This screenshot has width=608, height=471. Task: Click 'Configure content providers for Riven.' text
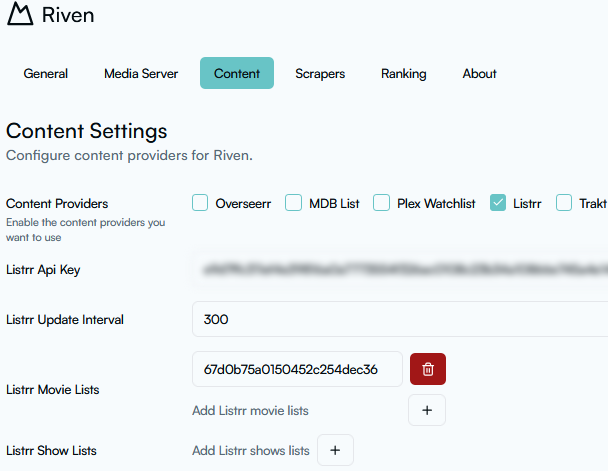(129, 155)
